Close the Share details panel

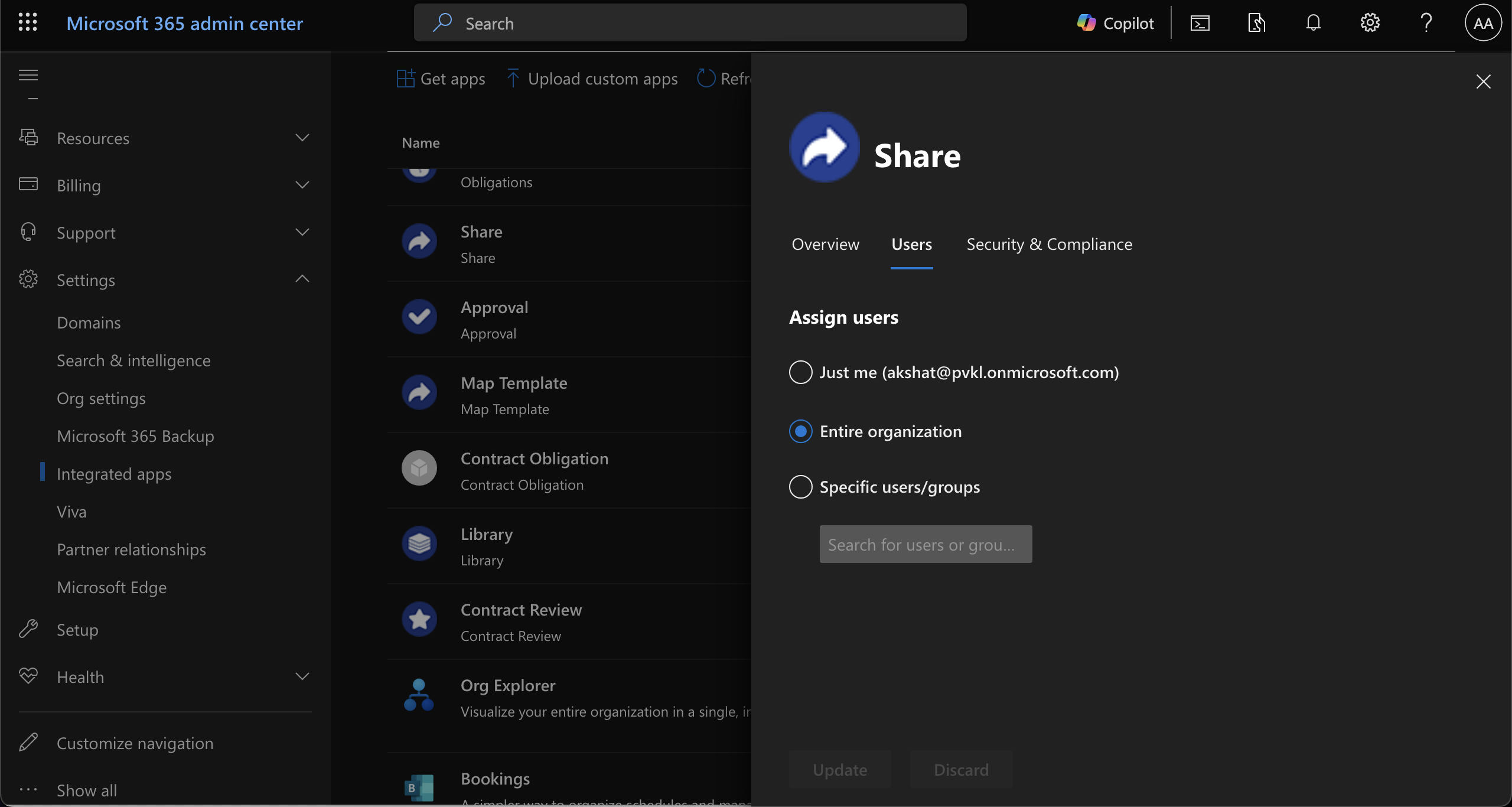1483,81
